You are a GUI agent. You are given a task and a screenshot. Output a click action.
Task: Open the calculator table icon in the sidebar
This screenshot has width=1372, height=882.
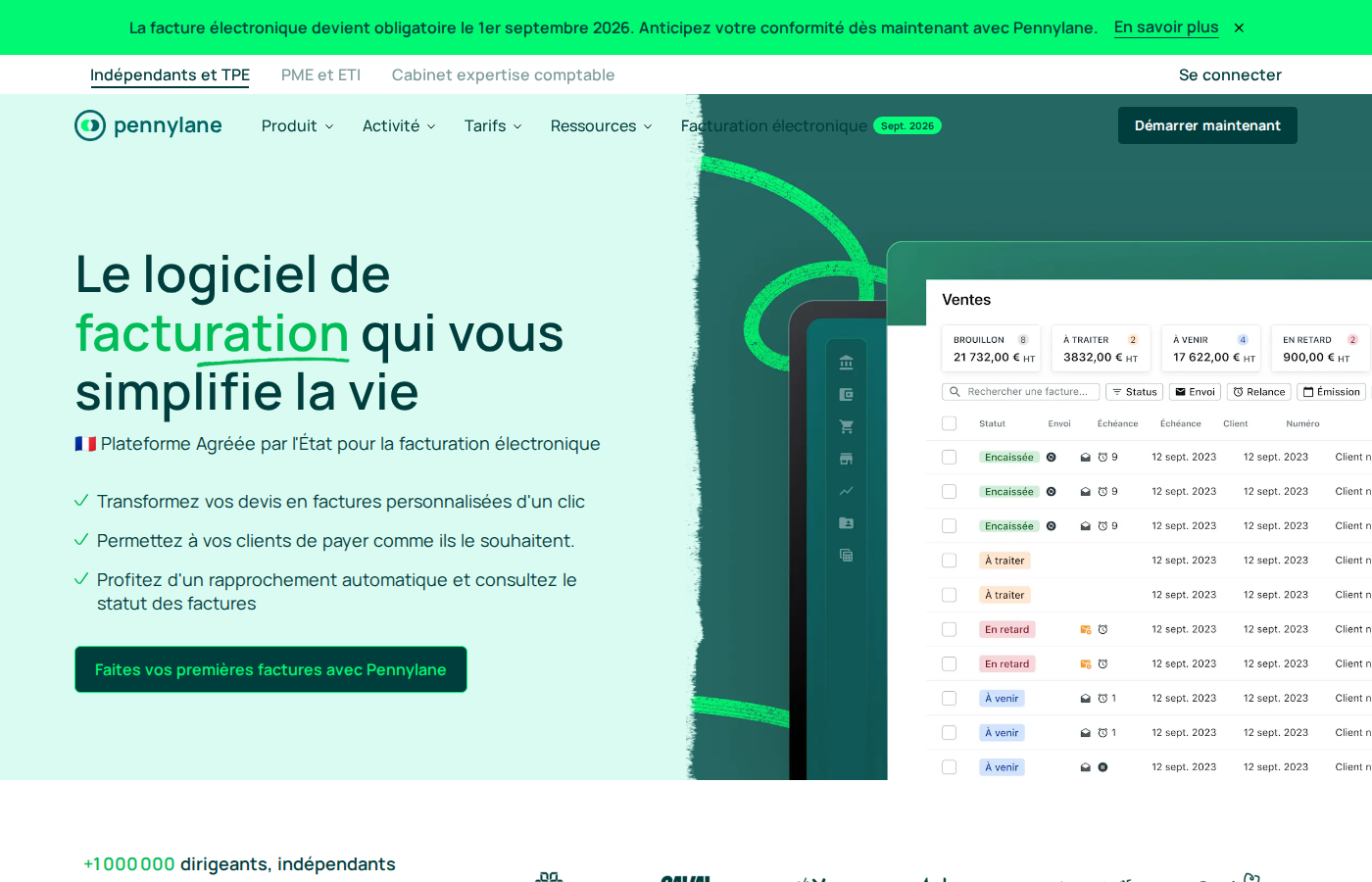click(x=846, y=556)
